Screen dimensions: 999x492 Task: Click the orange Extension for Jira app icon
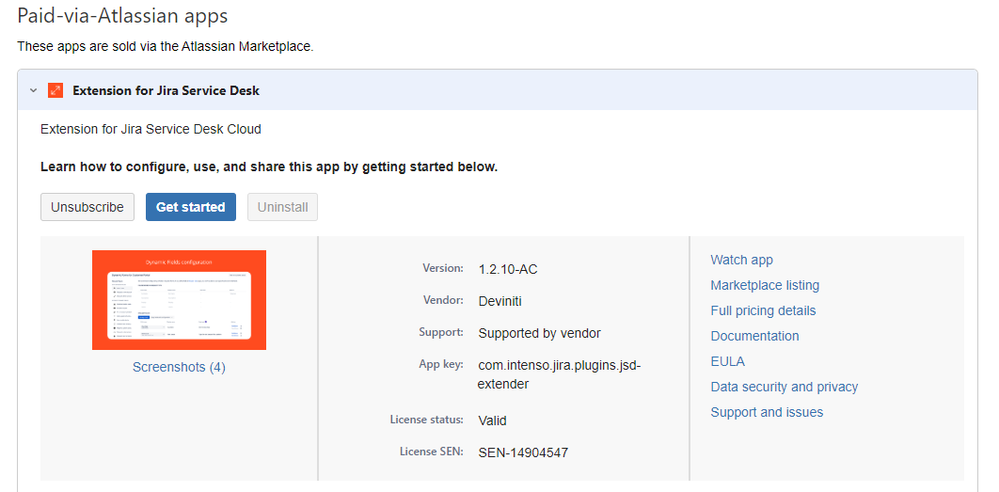coord(55,90)
